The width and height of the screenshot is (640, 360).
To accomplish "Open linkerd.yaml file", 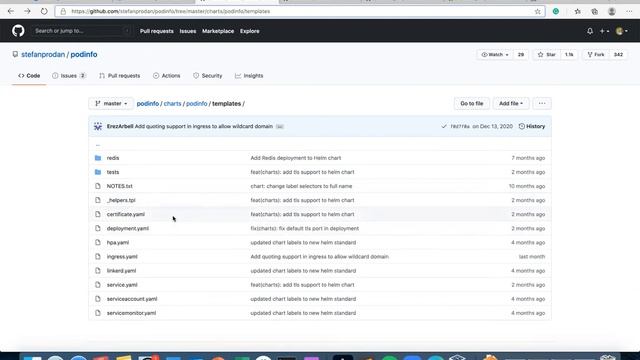I will (121, 271).
